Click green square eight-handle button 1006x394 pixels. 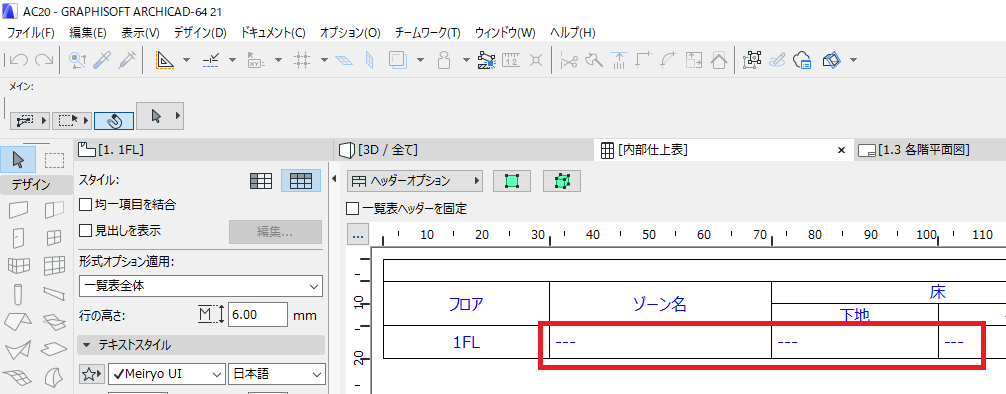562,181
